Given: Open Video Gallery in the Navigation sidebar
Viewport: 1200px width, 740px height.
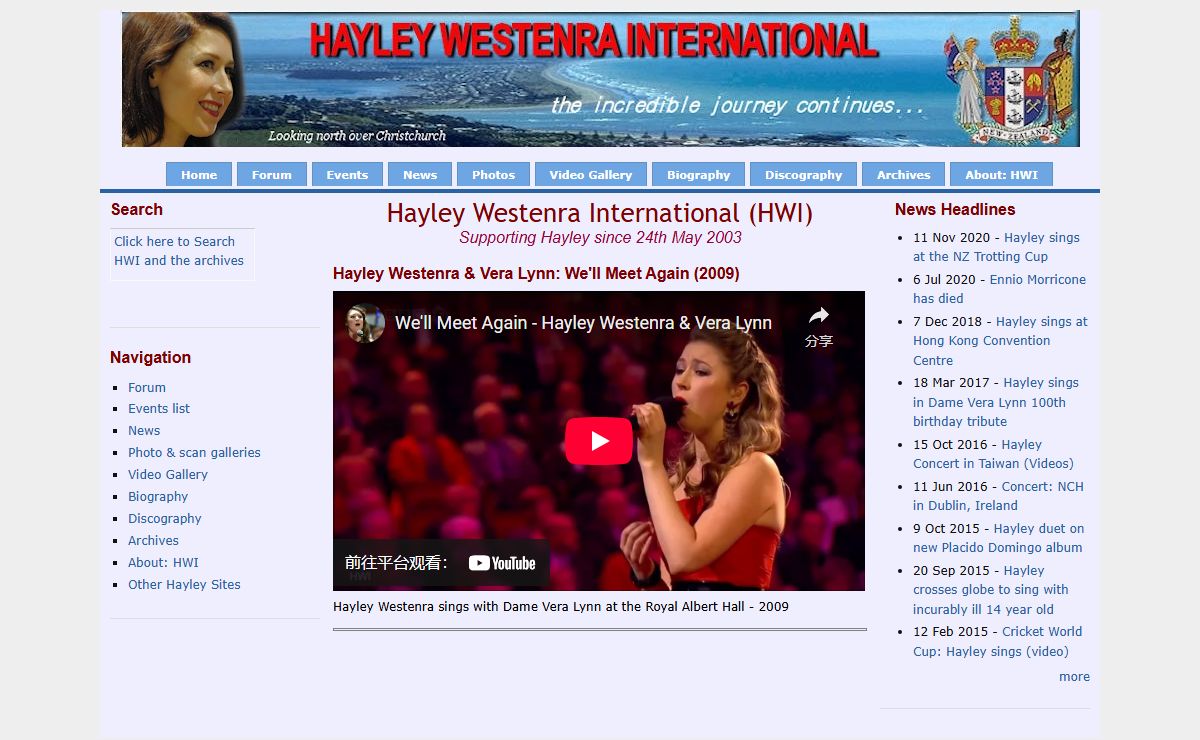Looking at the screenshot, I should (168, 474).
